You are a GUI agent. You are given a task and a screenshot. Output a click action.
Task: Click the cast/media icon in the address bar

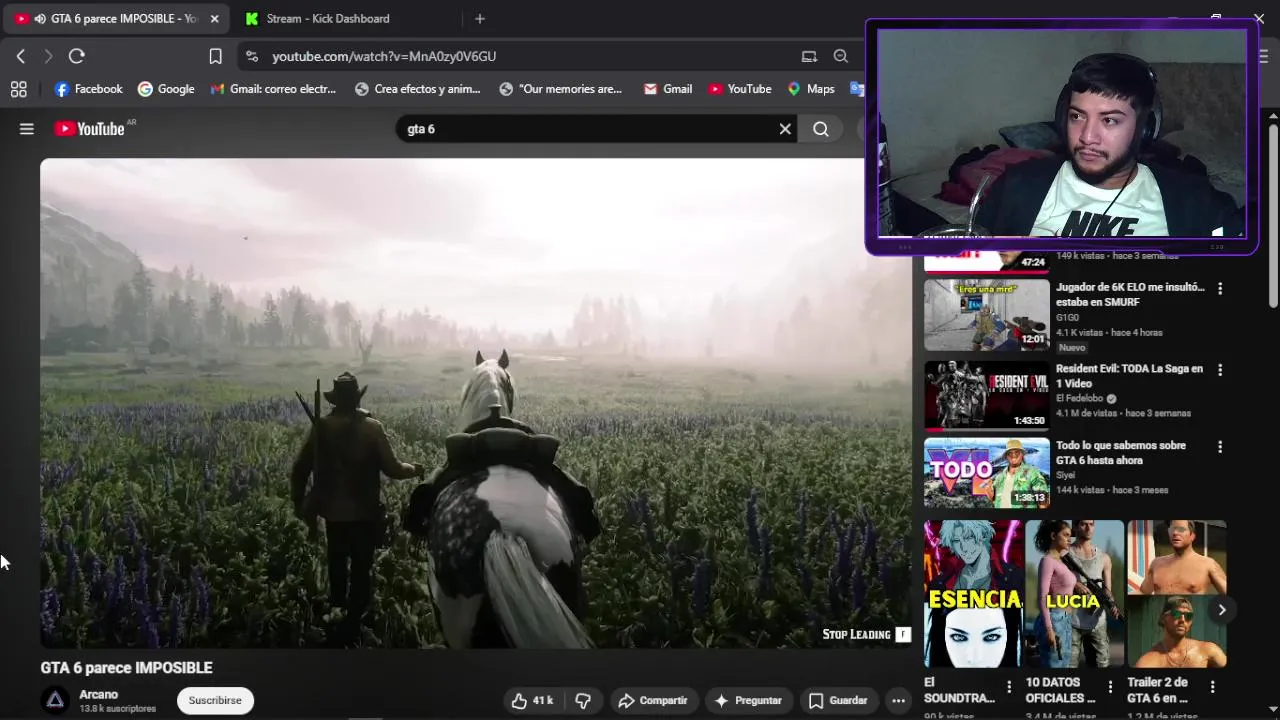(809, 56)
